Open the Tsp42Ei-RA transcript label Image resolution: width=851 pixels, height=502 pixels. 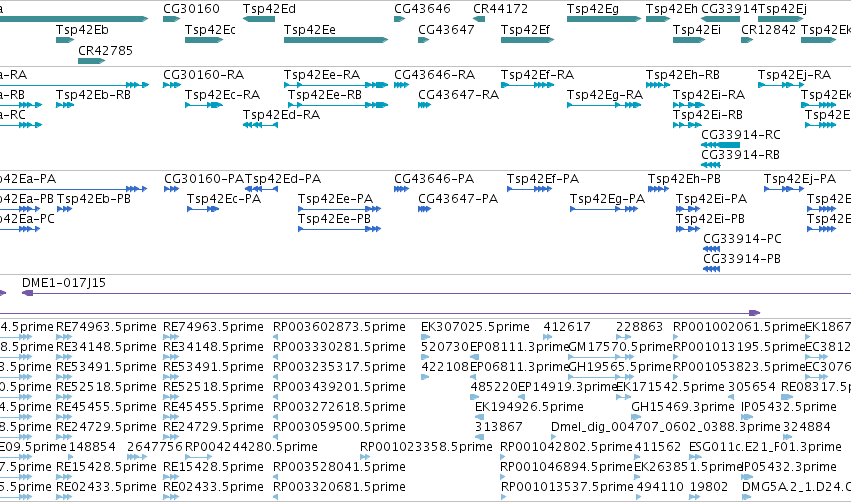(x=709, y=95)
